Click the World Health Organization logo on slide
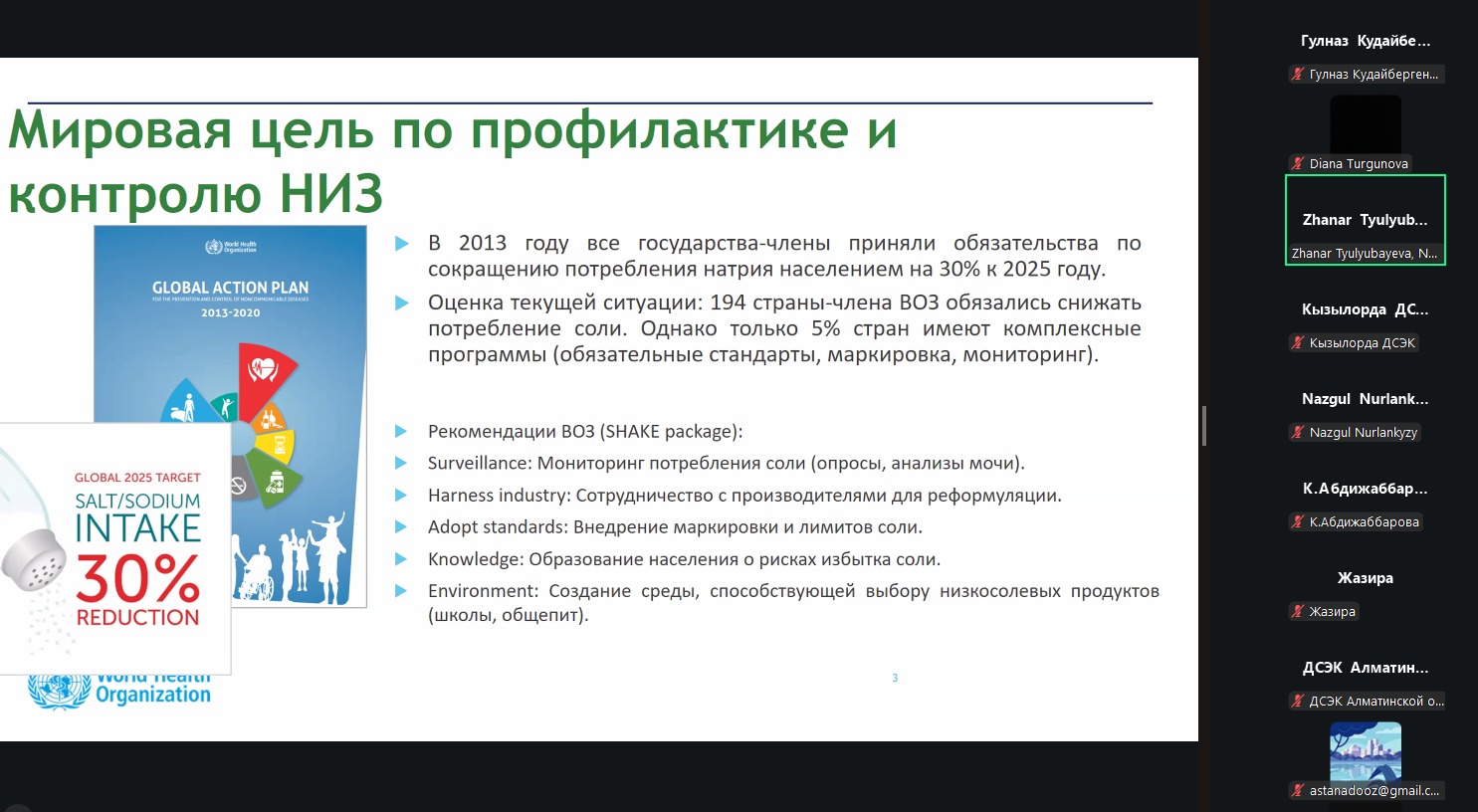This screenshot has width=1478, height=812. point(119,691)
